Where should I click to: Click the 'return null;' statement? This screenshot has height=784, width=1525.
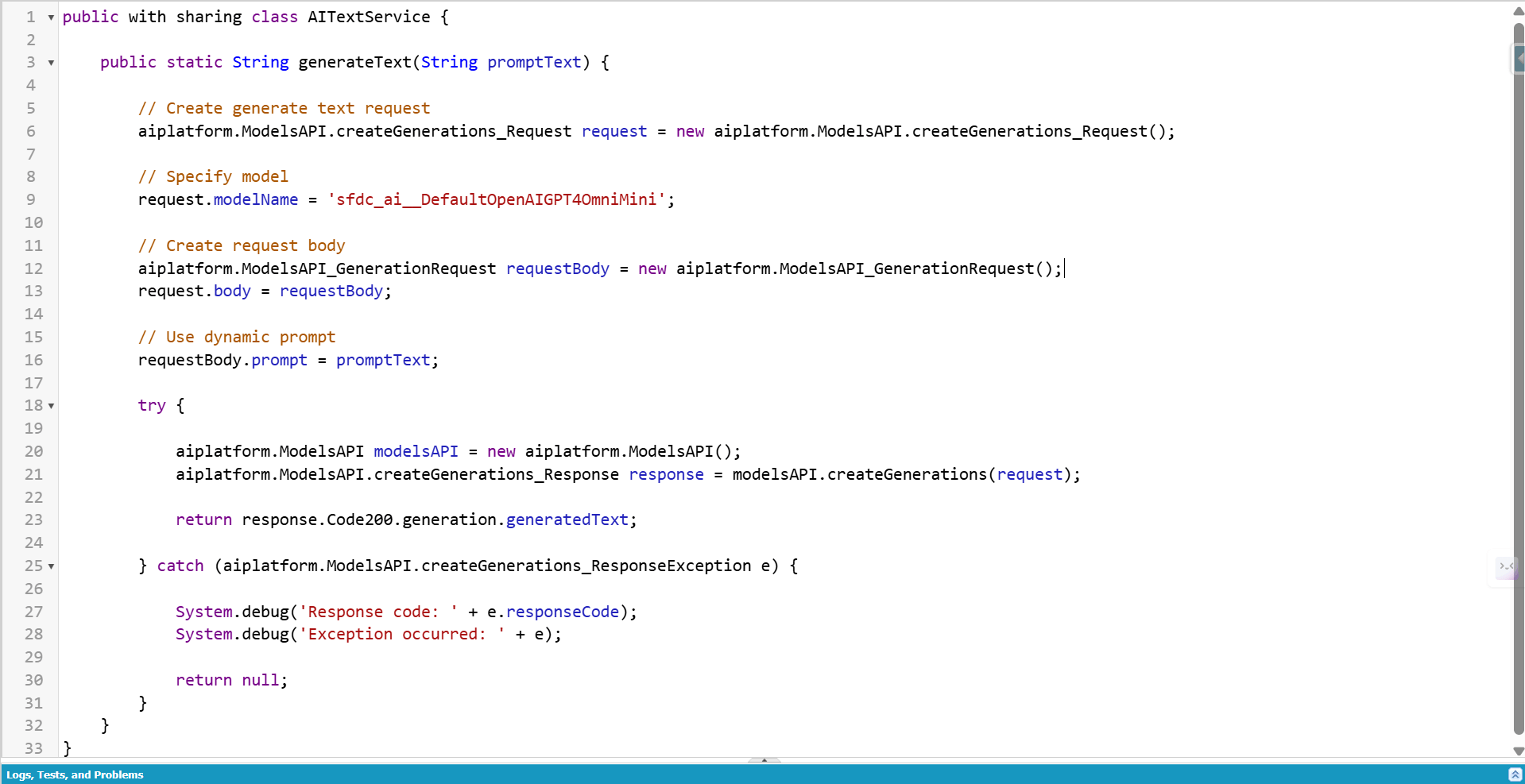pyautogui.click(x=231, y=681)
